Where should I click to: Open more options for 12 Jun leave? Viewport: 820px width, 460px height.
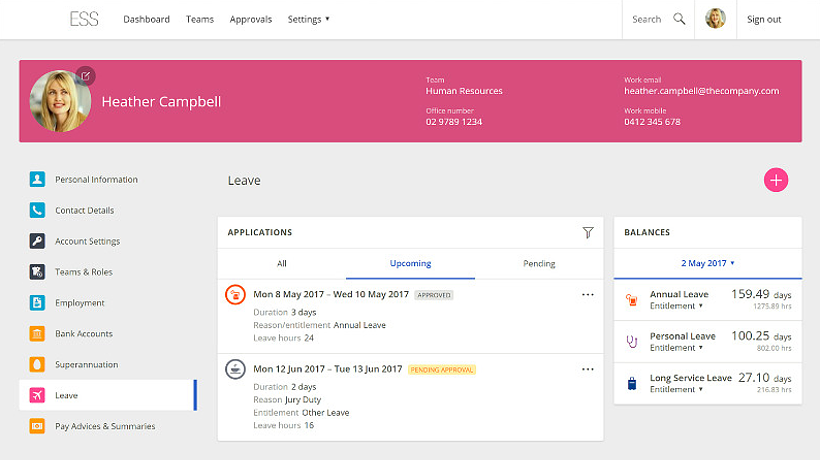tap(588, 369)
